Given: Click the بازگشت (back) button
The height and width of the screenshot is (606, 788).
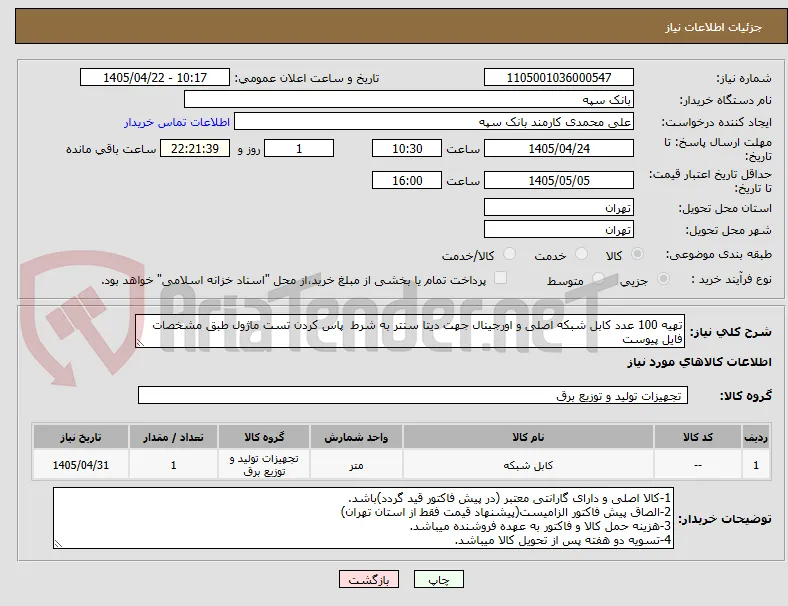Looking at the screenshot, I should click(369, 579).
